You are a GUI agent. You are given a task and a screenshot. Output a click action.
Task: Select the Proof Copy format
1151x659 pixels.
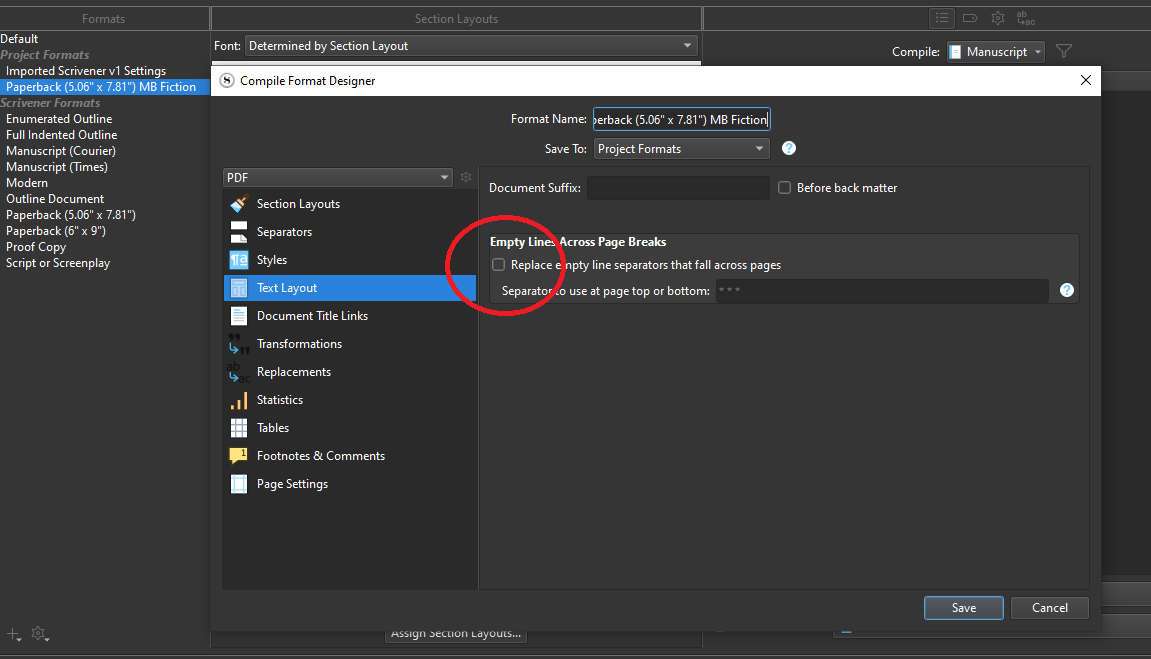[36, 247]
